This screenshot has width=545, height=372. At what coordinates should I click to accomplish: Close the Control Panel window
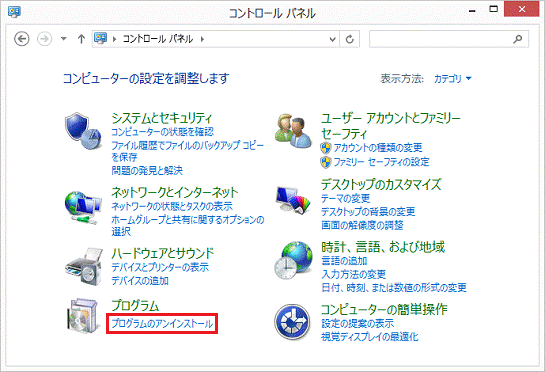[x=522, y=9]
